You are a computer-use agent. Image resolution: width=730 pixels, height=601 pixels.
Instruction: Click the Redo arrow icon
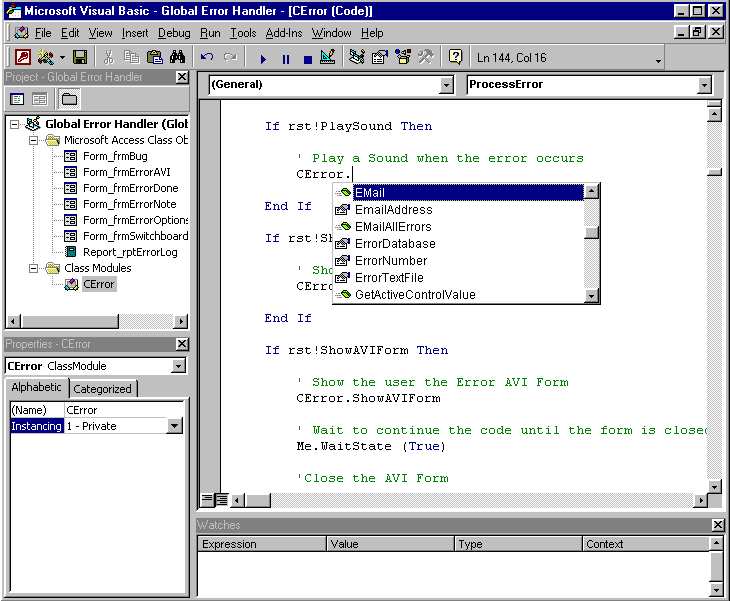pyautogui.click(x=230, y=57)
